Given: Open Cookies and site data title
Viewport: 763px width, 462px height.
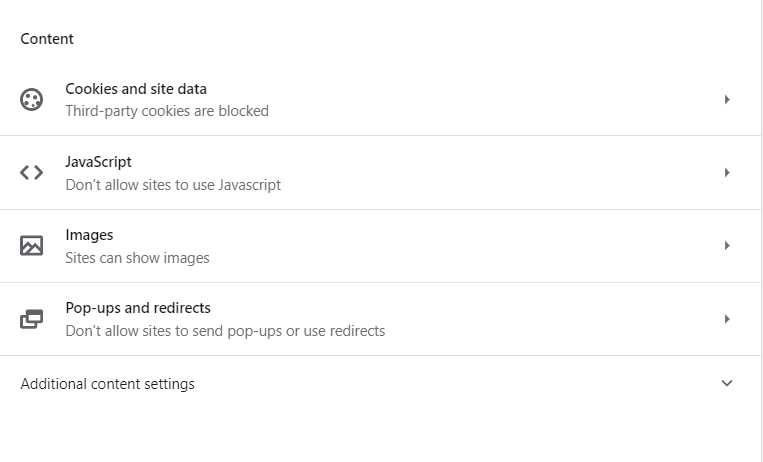Looking at the screenshot, I should [x=136, y=89].
